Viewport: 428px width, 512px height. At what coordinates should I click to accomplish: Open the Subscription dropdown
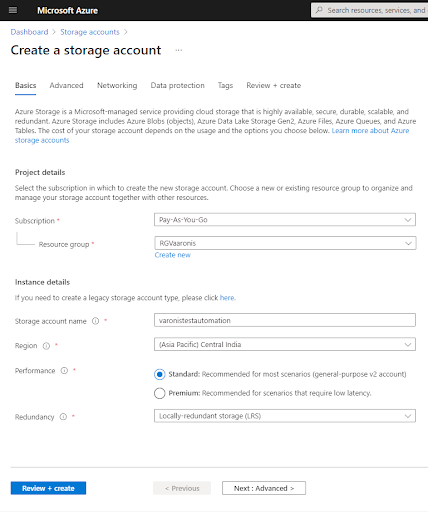click(x=285, y=220)
